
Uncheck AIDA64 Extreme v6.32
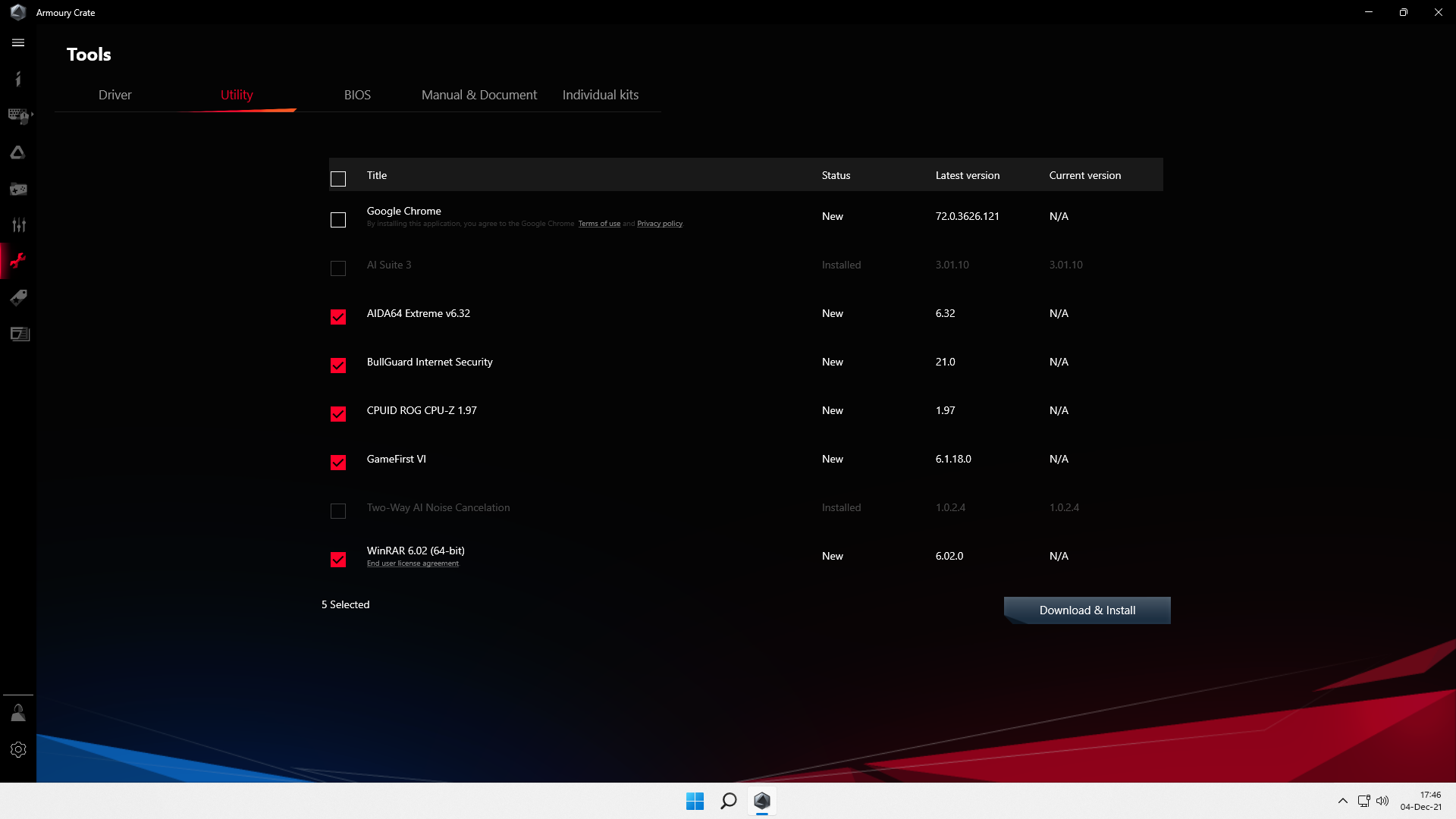[x=338, y=317]
